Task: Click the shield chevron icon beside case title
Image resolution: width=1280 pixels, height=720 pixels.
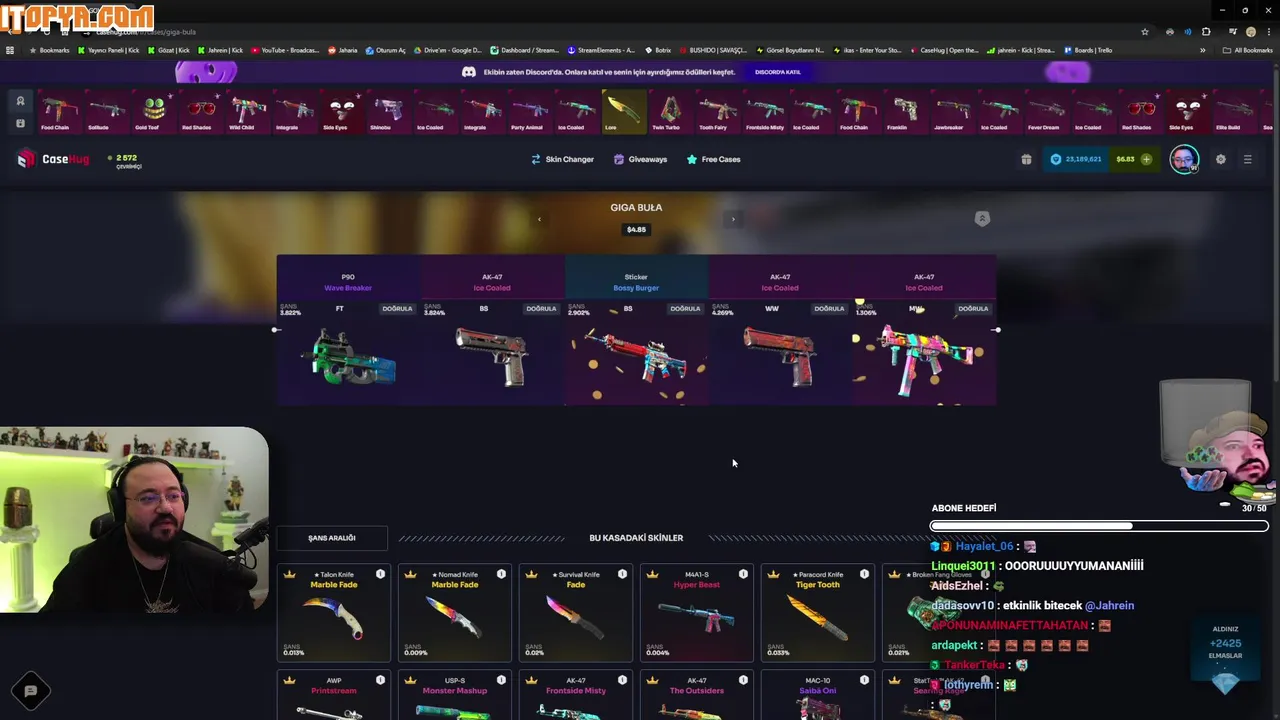Action: 982,218
